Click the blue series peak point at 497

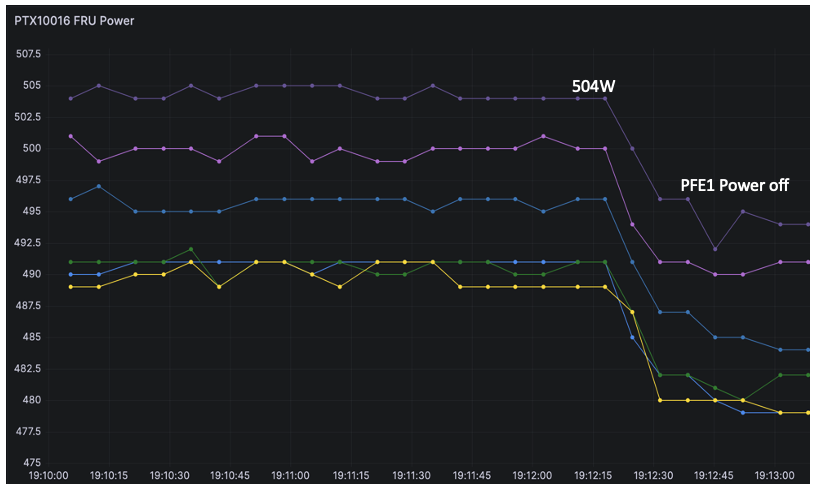pyautogui.click(x=99, y=186)
